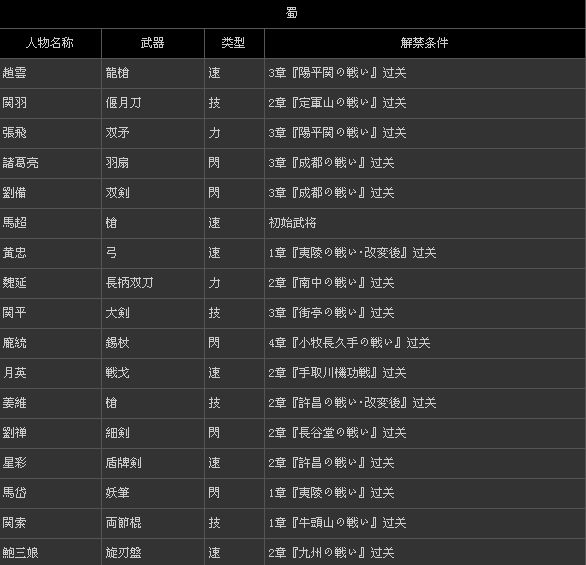The image size is (586, 565).
Task: Select the character name 趙雲
Action: pos(15,73)
